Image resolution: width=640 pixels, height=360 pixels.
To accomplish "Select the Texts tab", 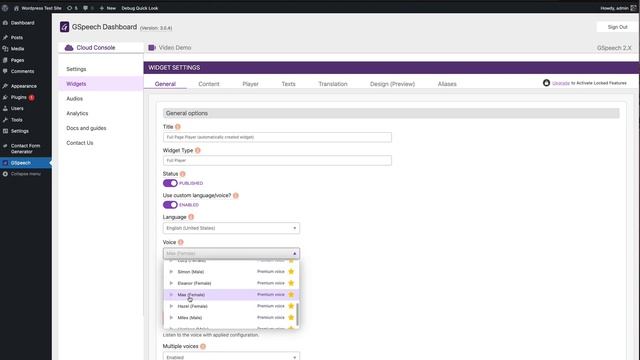I will [x=288, y=84].
